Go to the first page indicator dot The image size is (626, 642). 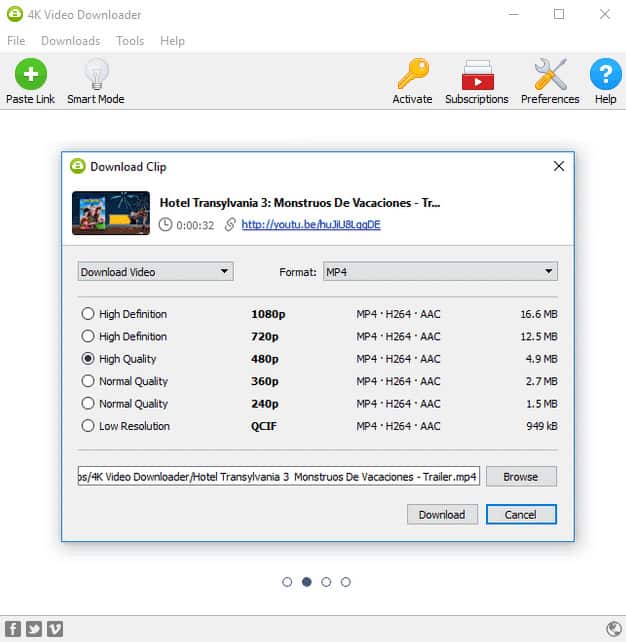coord(287,582)
